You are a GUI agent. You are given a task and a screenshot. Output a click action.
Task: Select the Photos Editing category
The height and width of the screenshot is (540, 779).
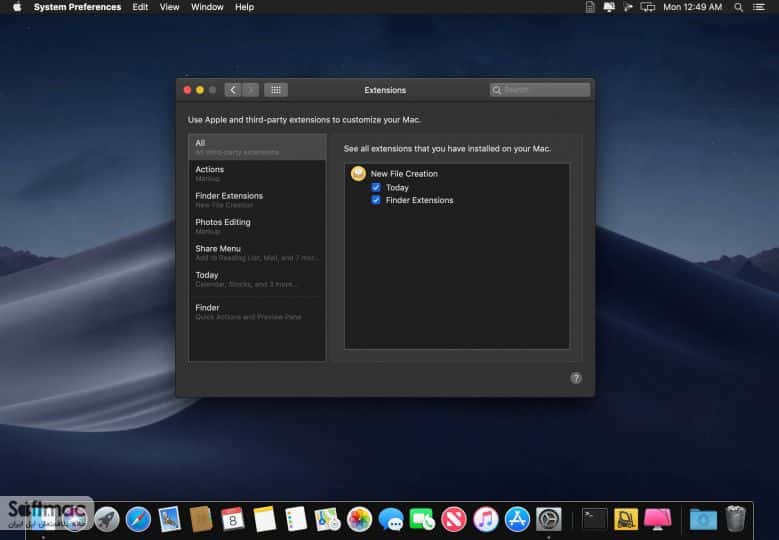tap(257, 226)
